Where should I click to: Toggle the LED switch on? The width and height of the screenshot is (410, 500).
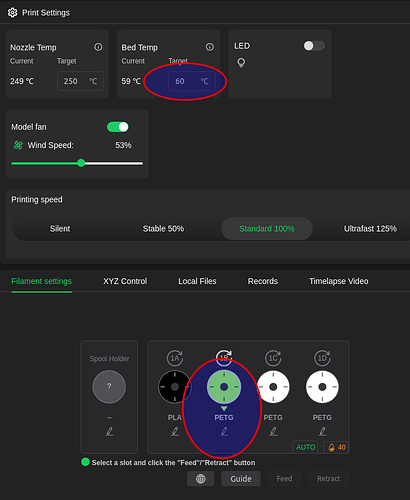tap(314, 46)
